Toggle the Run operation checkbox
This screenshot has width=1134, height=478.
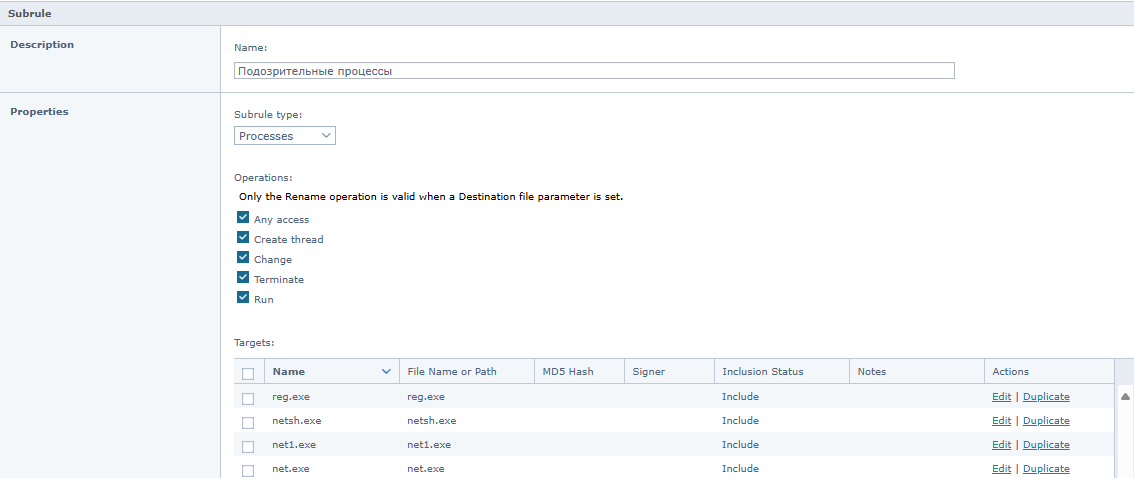click(x=243, y=297)
